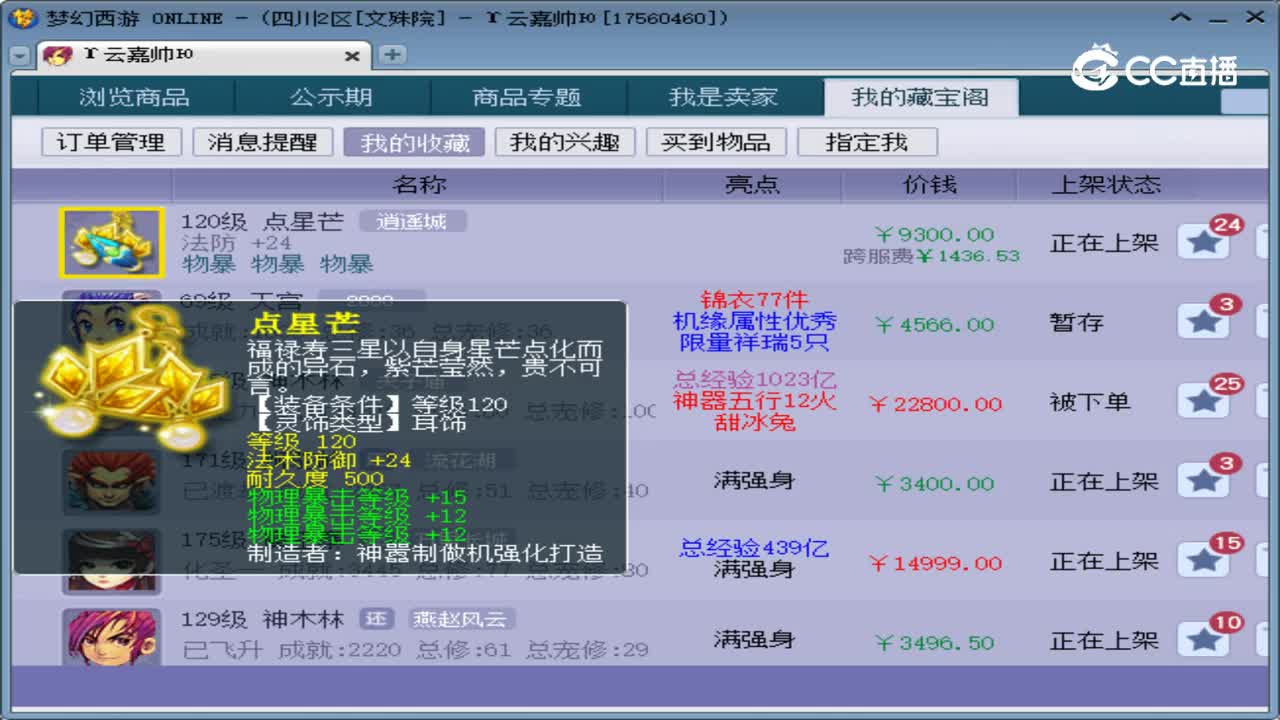
Task: Click the favorite star for the ¥22800.00 row
Action: (1203, 401)
